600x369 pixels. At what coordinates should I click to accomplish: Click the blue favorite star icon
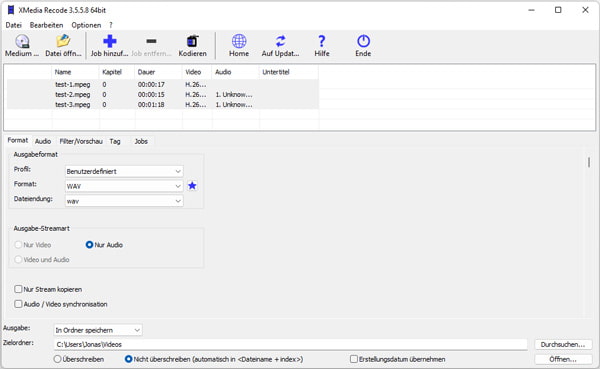(x=192, y=186)
